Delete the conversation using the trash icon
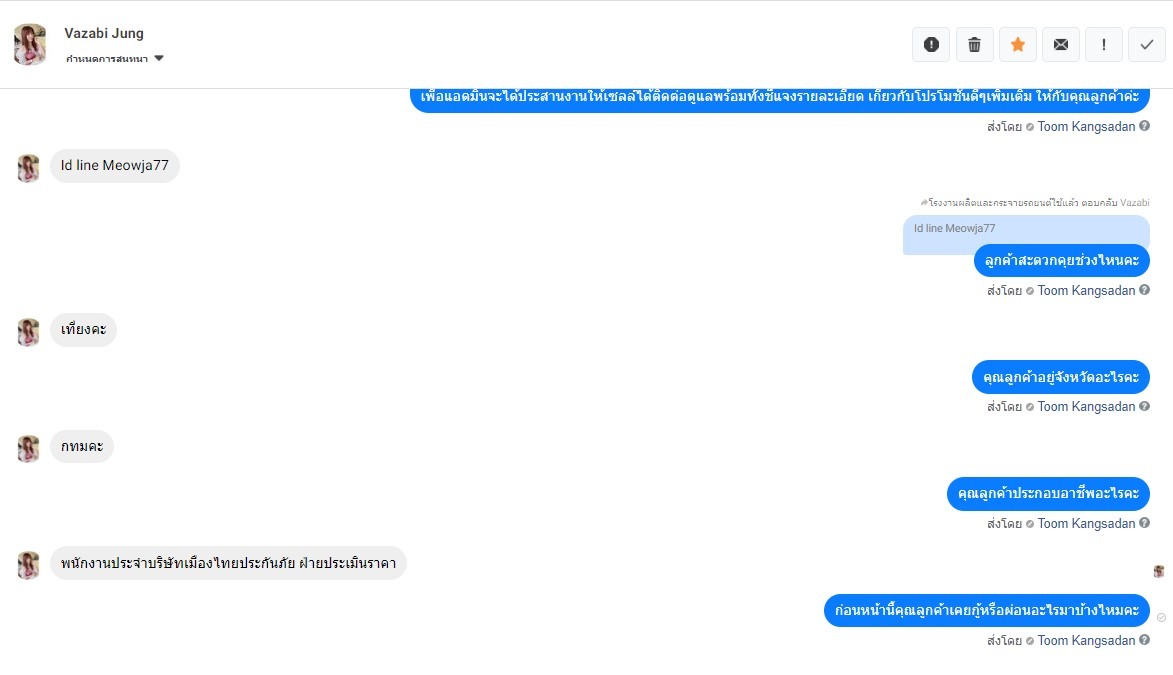The height and width of the screenshot is (675, 1173). (x=974, y=45)
